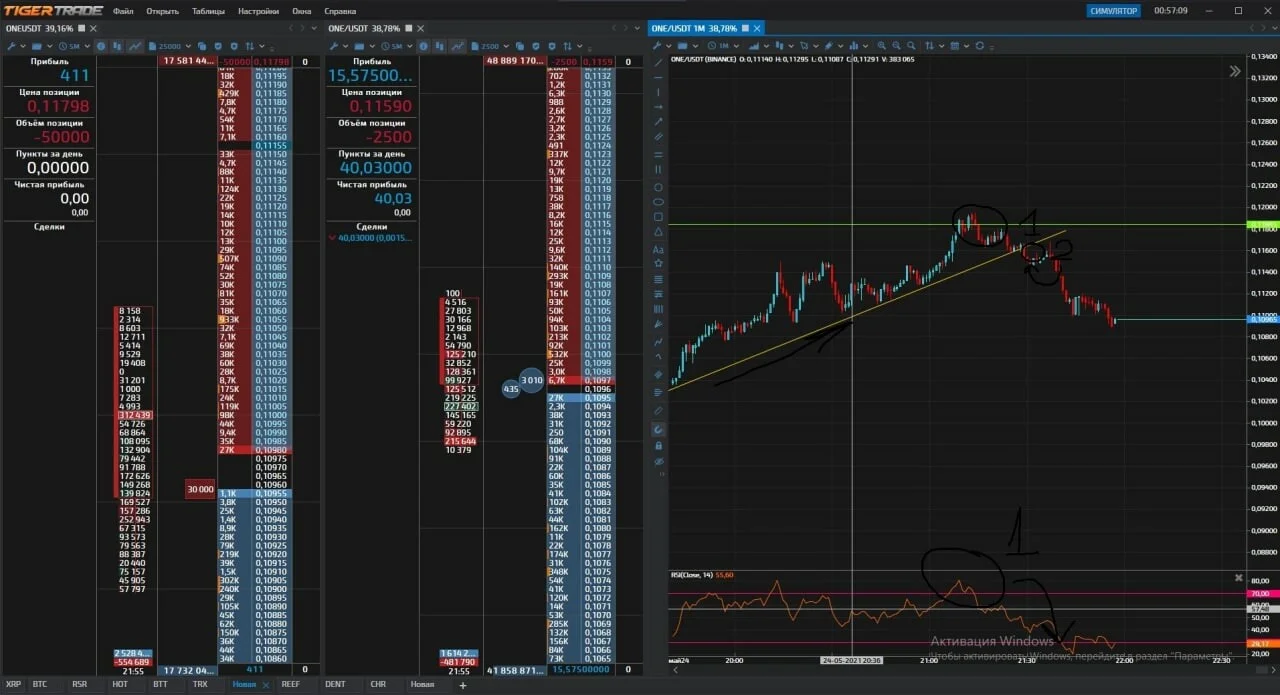Open the Таблицы menu
This screenshot has height=695, width=1280.
coord(208,11)
